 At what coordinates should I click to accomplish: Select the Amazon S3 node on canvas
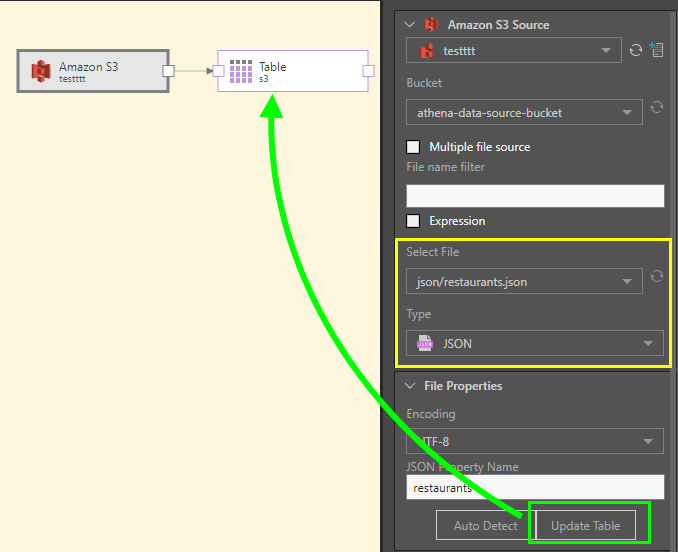(x=90, y=71)
